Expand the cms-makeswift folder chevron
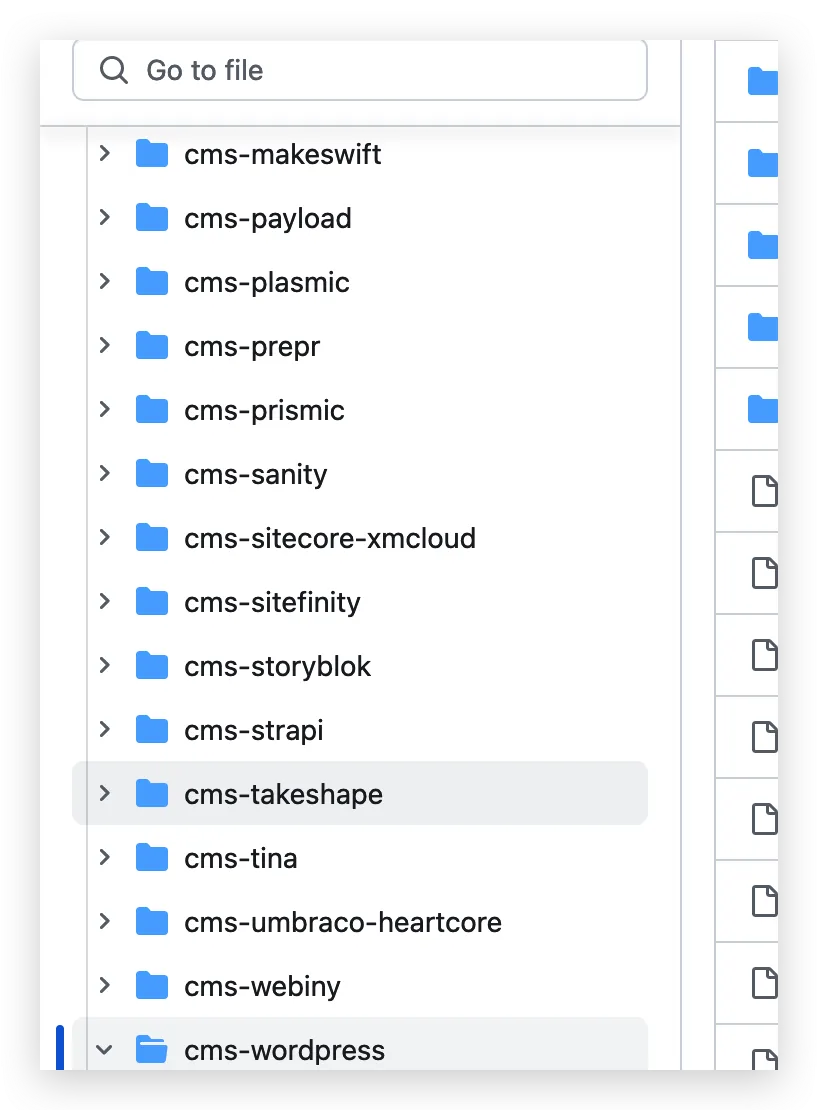 pyautogui.click(x=104, y=154)
